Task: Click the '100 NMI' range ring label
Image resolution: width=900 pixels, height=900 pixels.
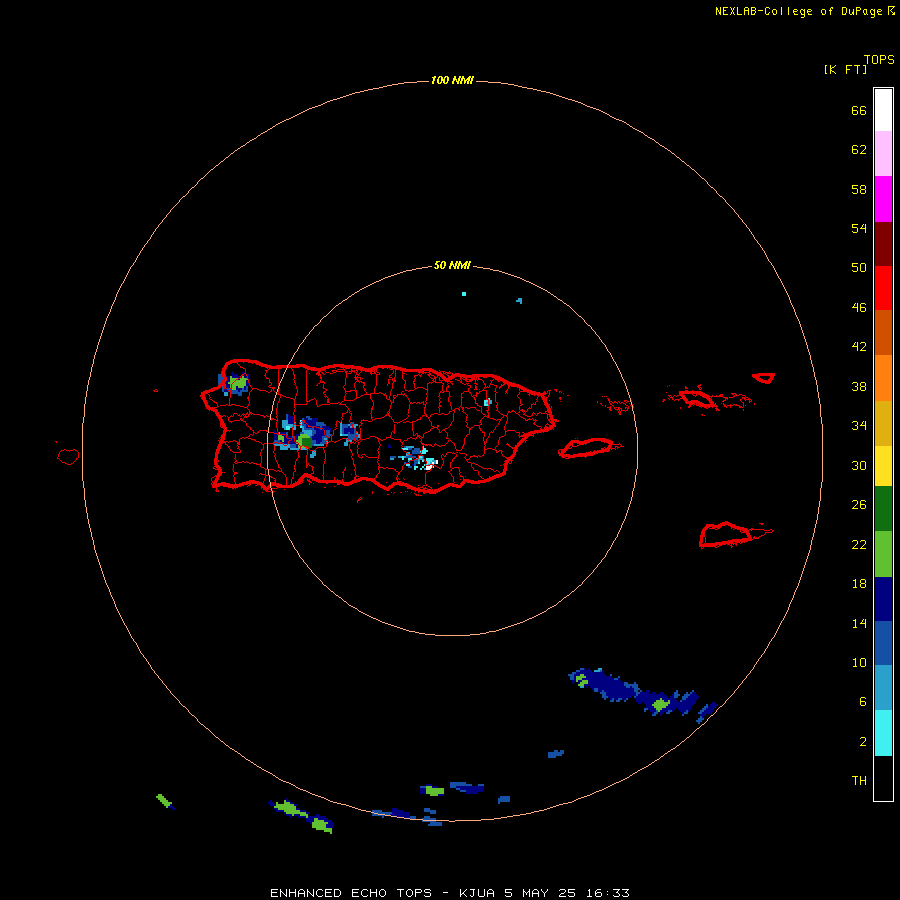Action: (452, 80)
